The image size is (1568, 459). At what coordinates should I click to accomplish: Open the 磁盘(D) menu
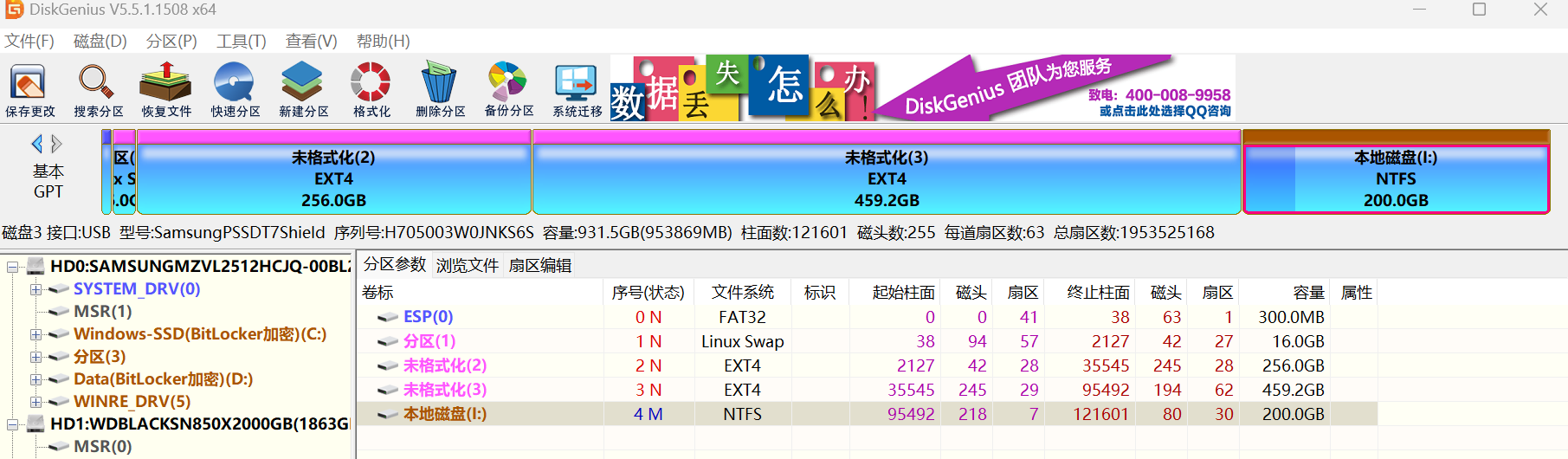100,42
